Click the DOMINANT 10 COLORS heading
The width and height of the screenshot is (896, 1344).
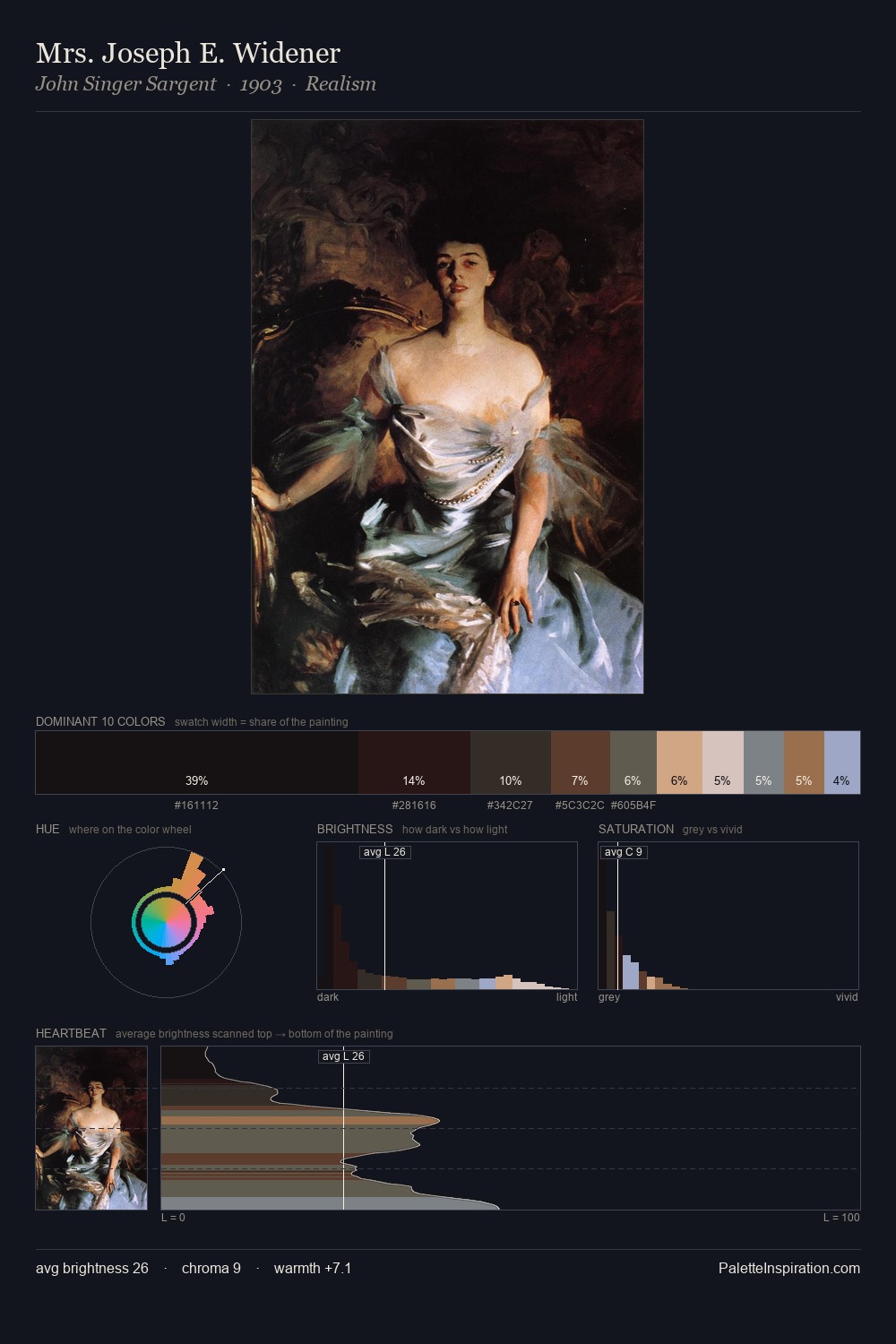tap(100, 721)
